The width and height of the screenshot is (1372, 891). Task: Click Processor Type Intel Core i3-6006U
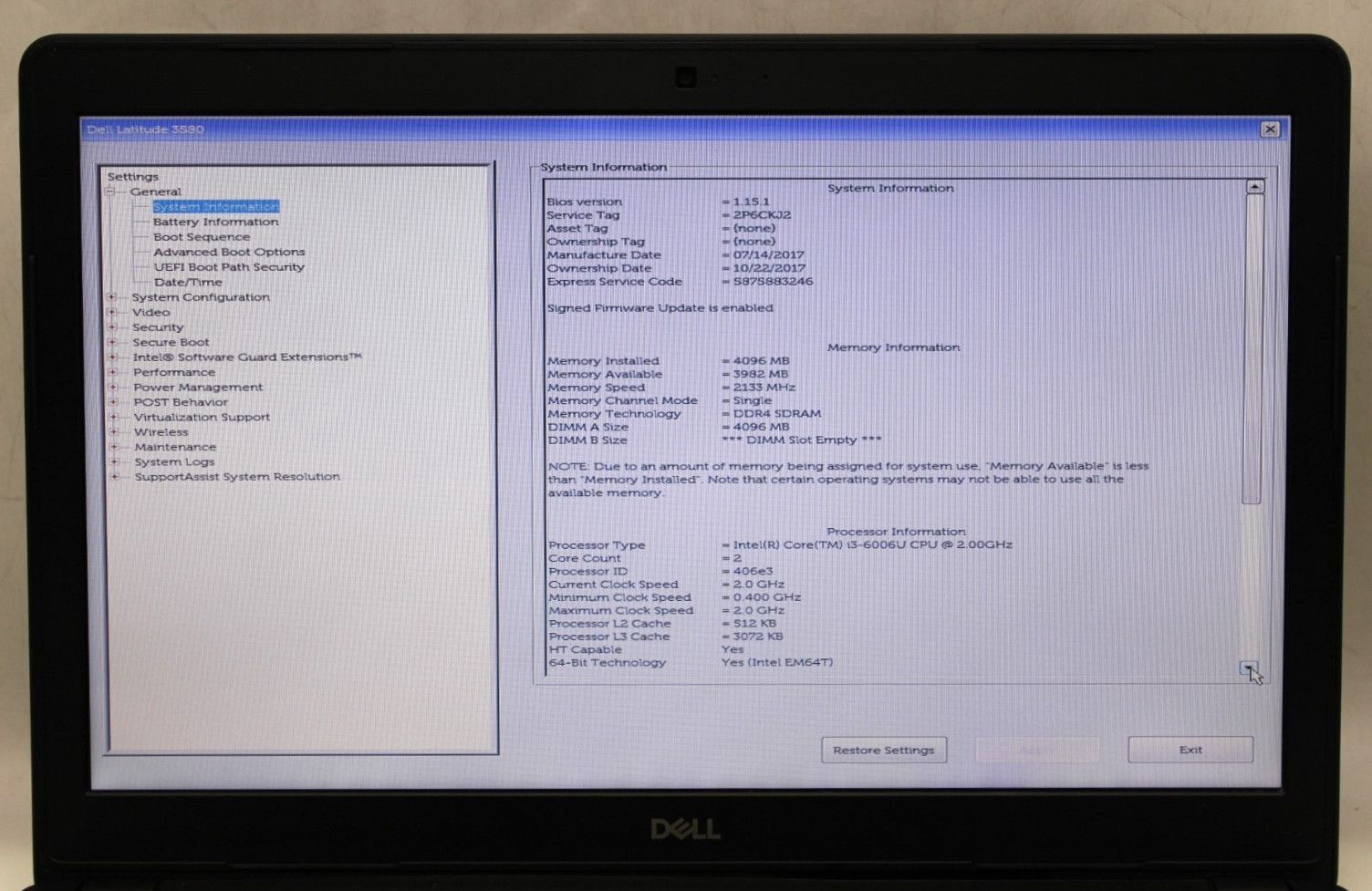tap(872, 545)
